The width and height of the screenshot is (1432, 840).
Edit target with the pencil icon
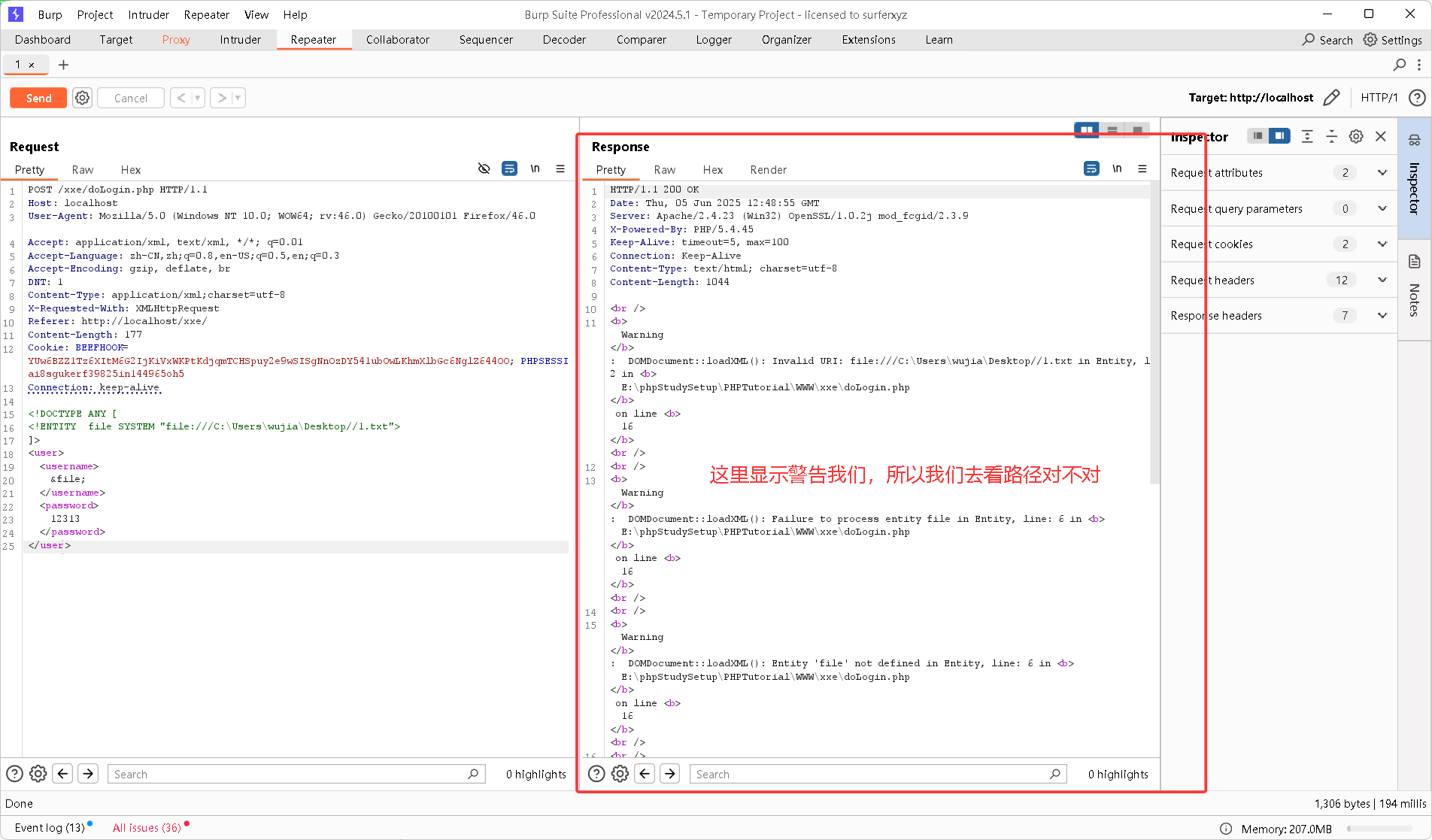(1331, 98)
